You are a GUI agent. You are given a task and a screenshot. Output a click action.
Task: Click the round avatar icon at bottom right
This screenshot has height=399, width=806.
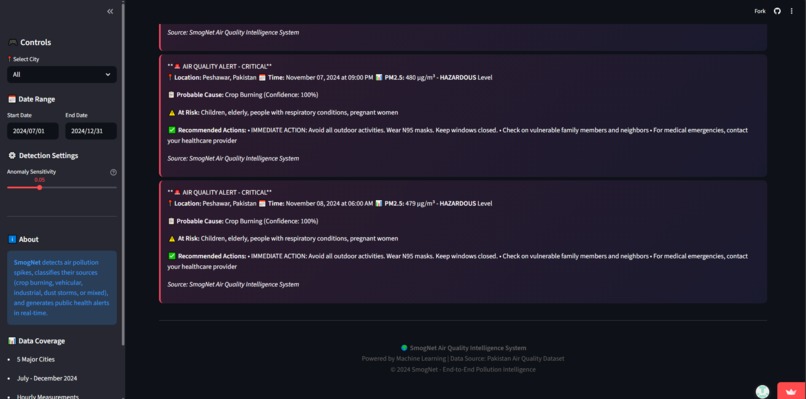click(762, 392)
